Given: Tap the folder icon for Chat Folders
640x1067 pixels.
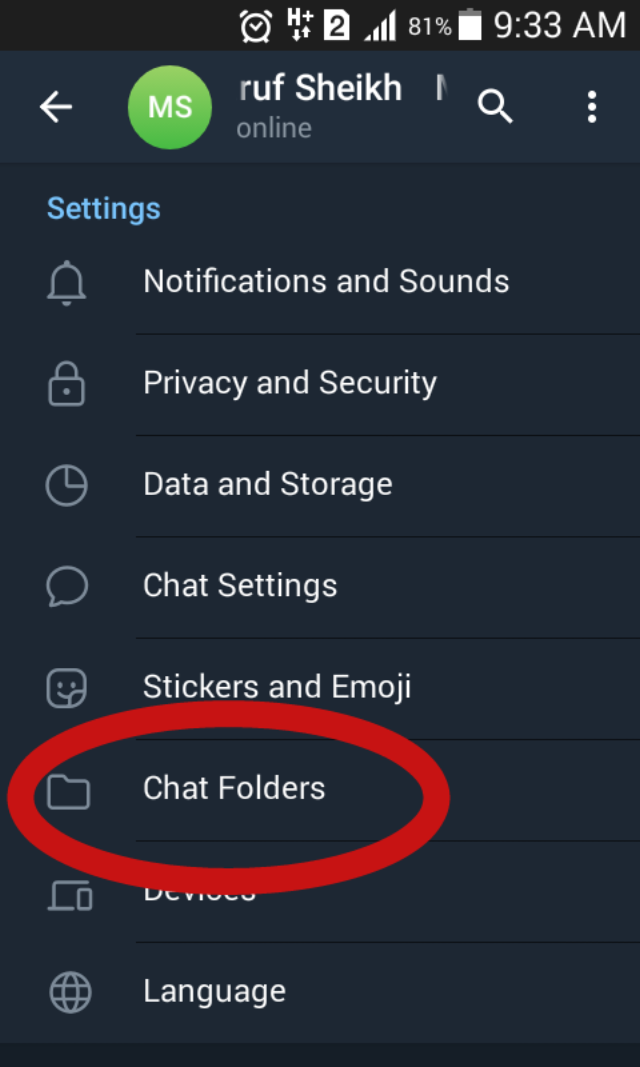Looking at the screenshot, I should [x=69, y=790].
